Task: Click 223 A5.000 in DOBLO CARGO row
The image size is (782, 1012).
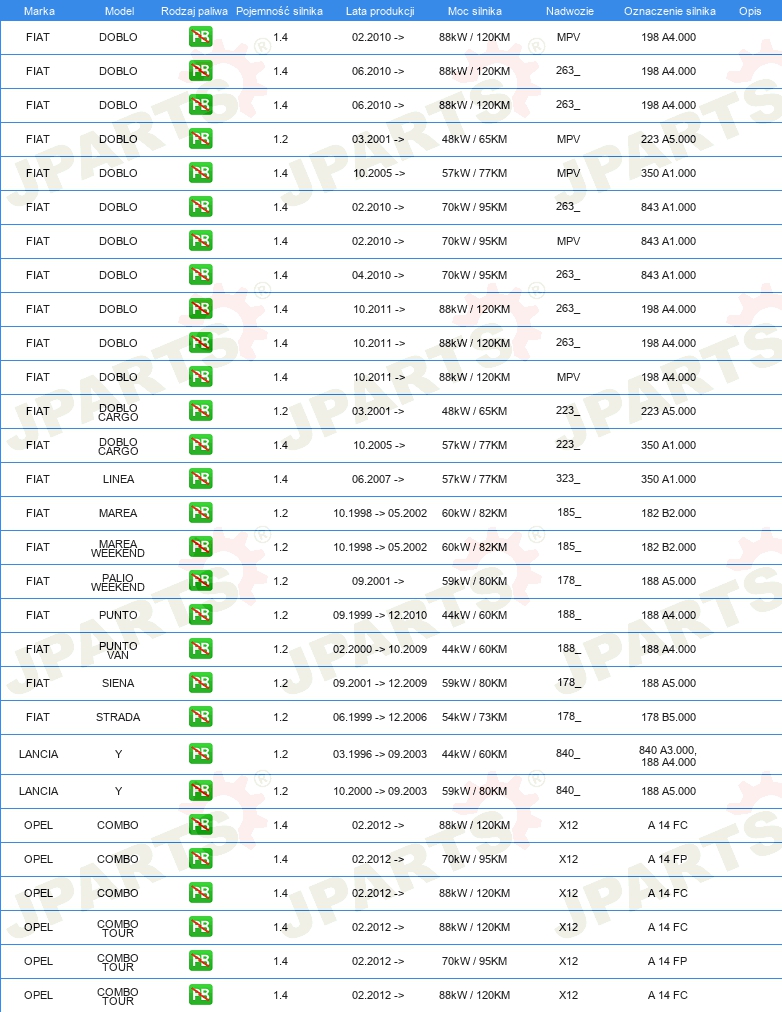Action: click(x=668, y=411)
